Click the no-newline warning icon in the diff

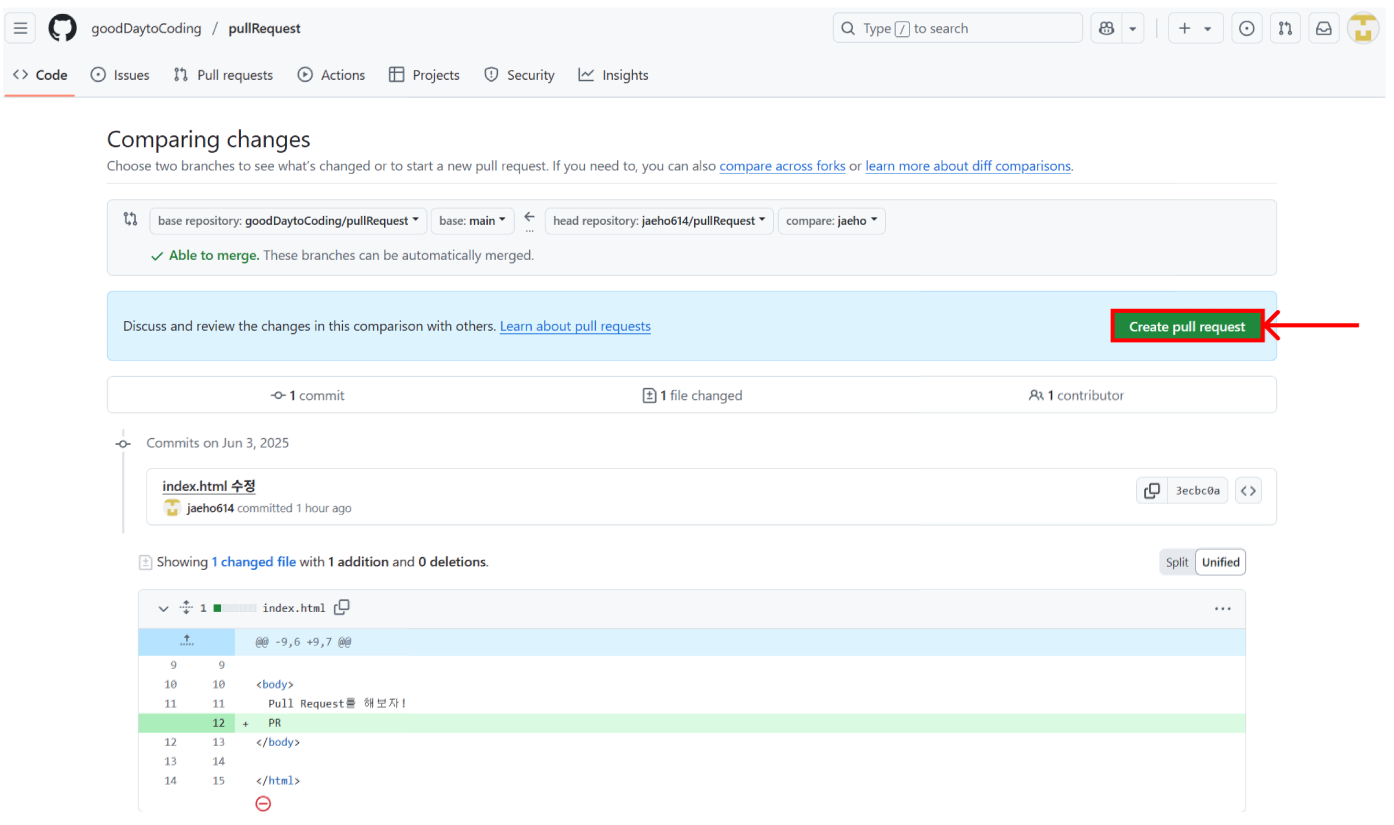point(263,803)
